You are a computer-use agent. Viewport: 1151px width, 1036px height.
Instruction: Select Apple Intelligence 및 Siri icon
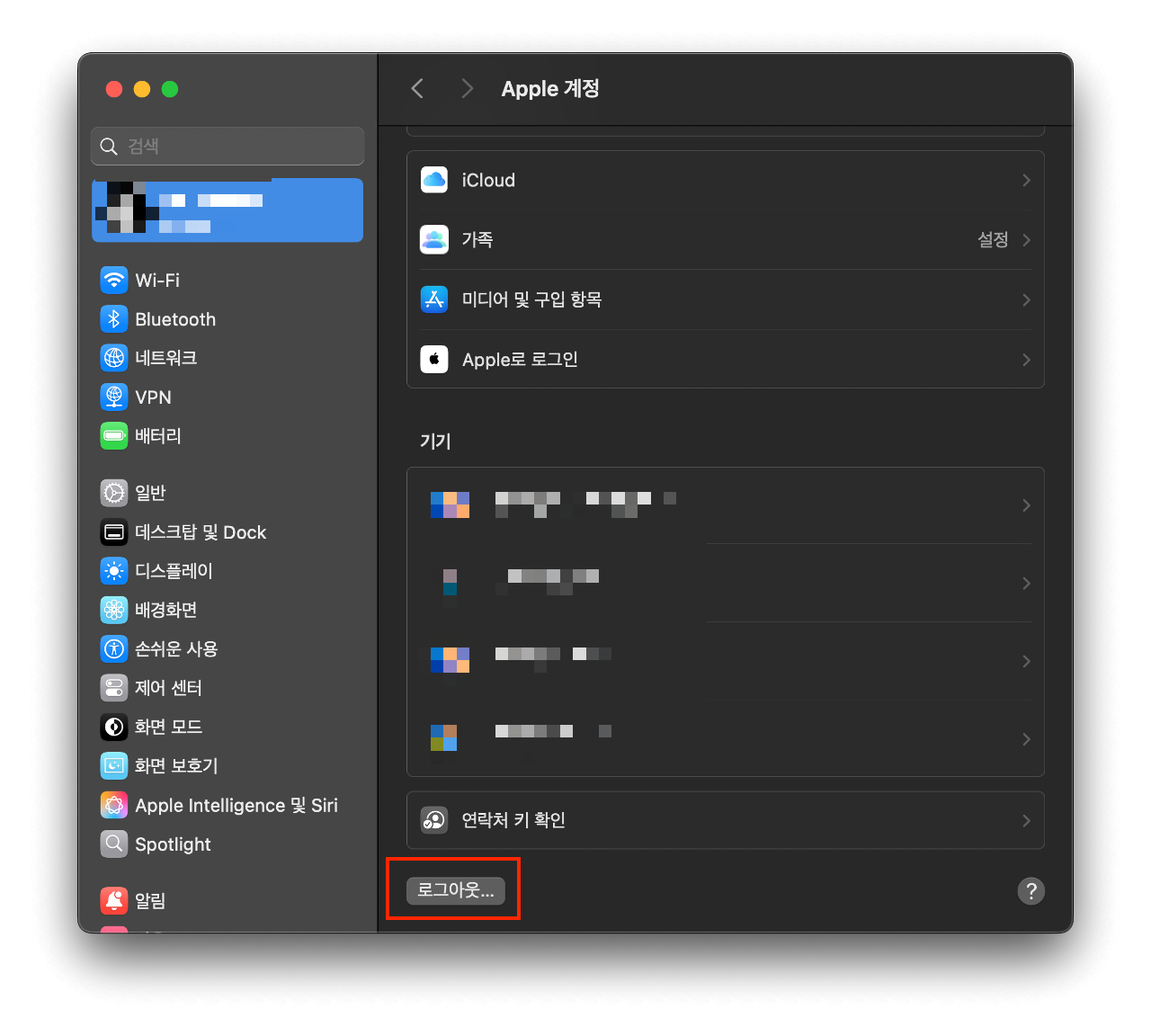coord(114,805)
